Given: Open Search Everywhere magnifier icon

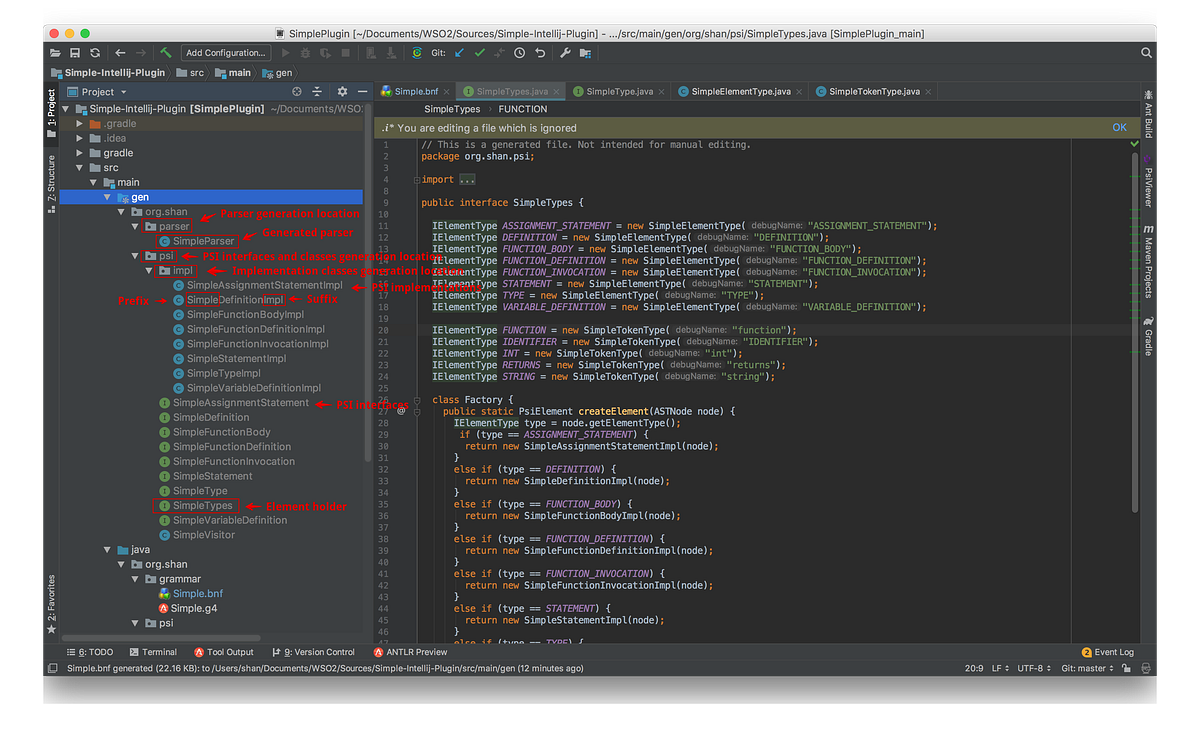Looking at the screenshot, I should click(x=1146, y=53).
